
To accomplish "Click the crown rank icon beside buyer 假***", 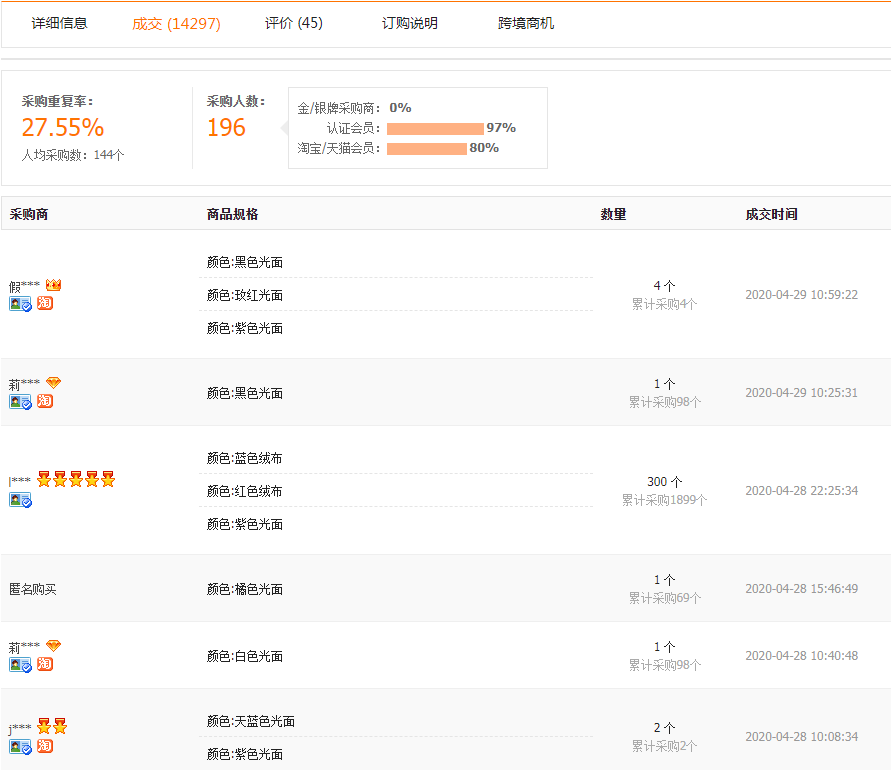I will [54, 285].
